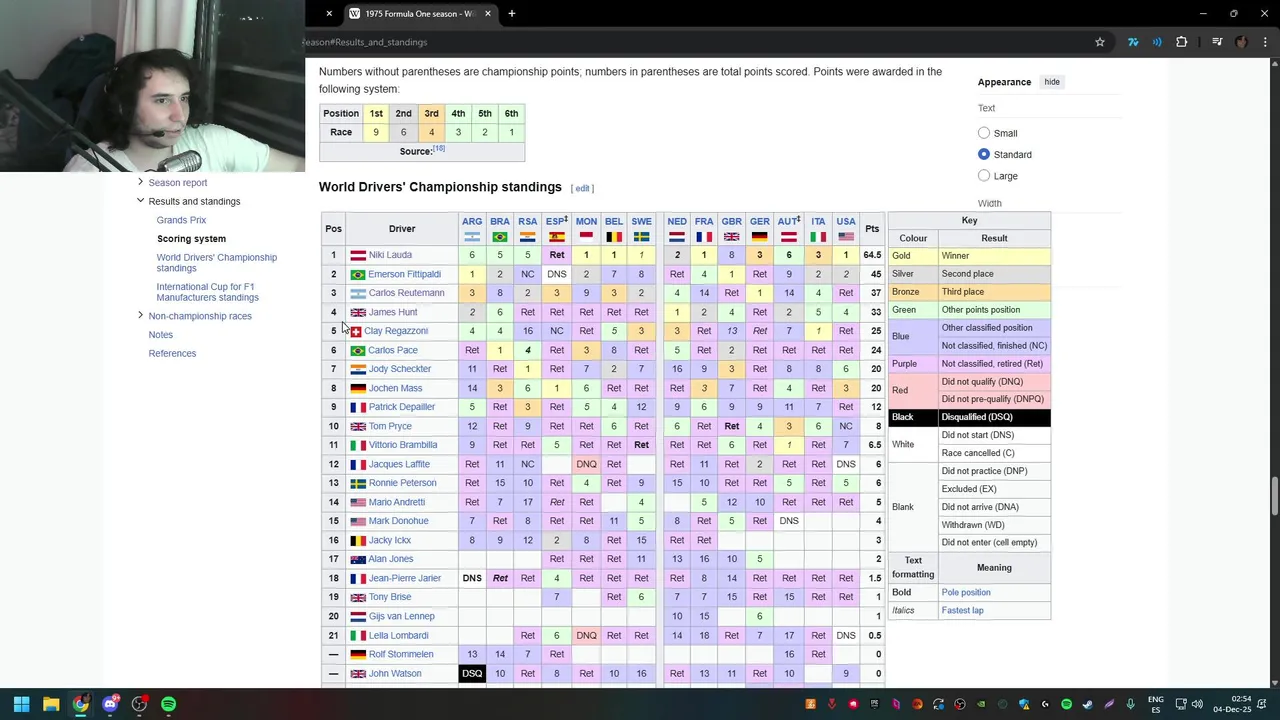1280x720 pixels.
Task: Open the Lella Lombardi driver link
Action: pos(398,635)
